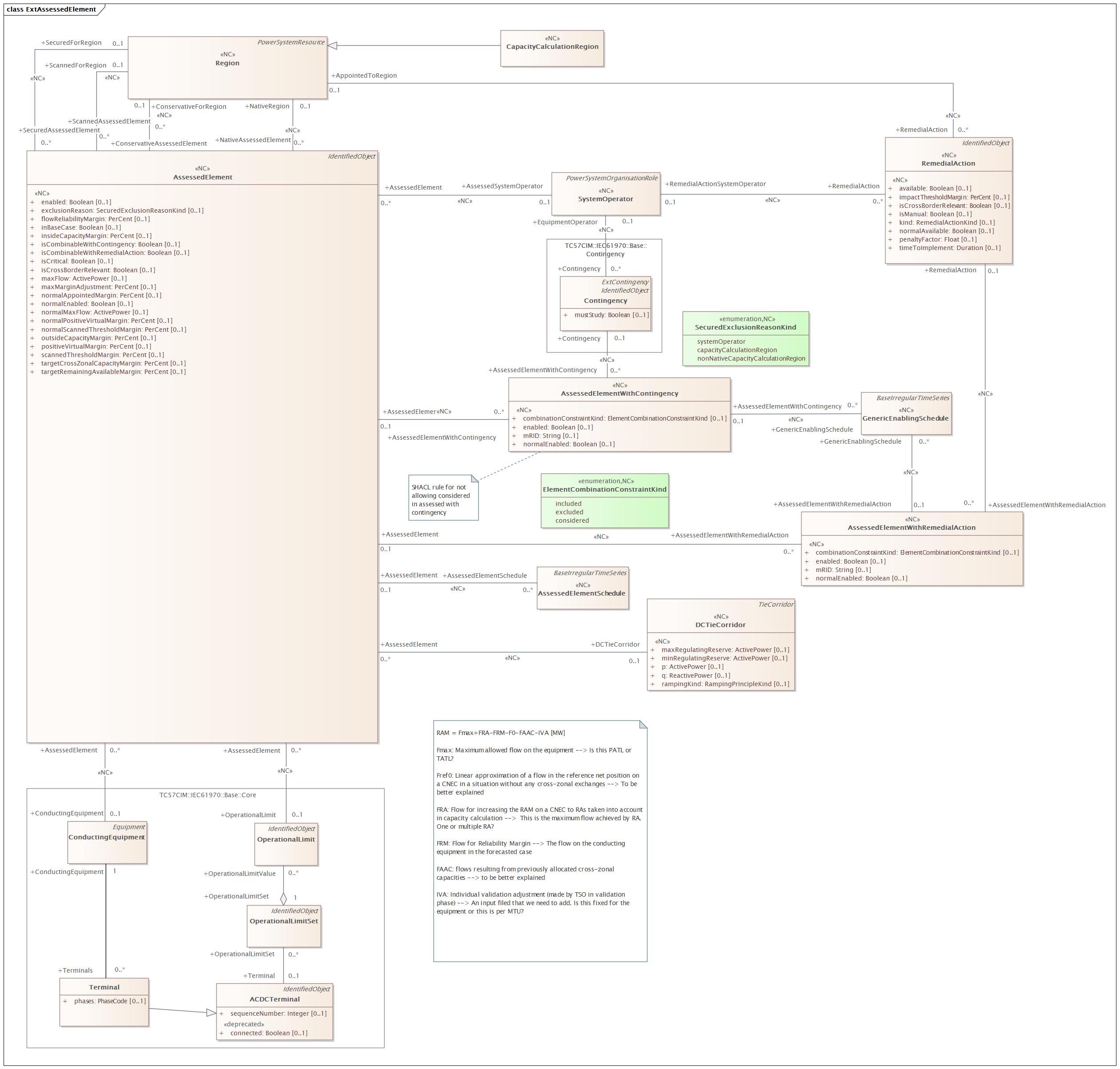1120x1069 pixels.
Task: Click the +RemedialActionSystemOperator role label
Action: pyautogui.click(x=715, y=184)
